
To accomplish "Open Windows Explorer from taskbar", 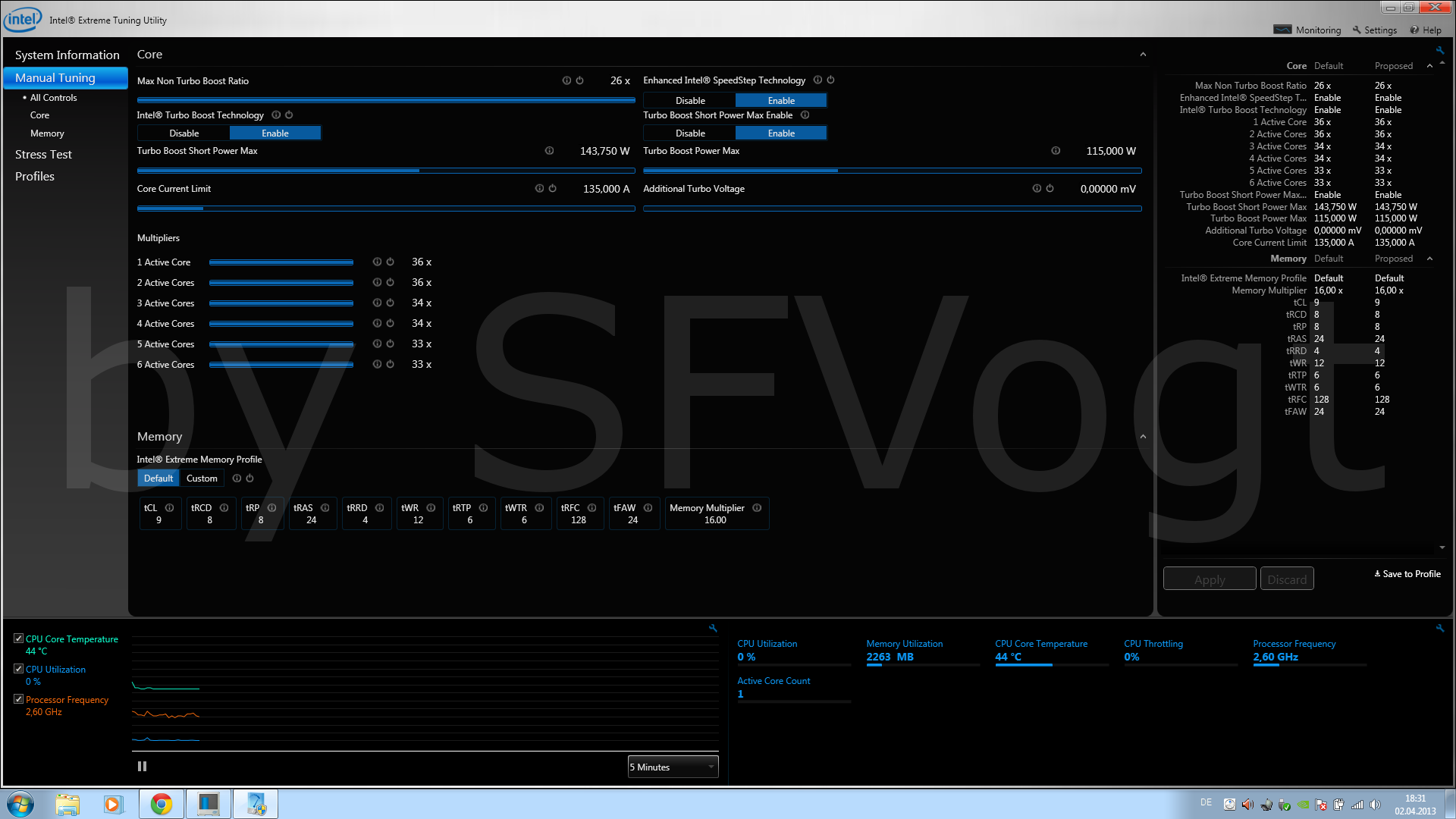I will point(67,804).
